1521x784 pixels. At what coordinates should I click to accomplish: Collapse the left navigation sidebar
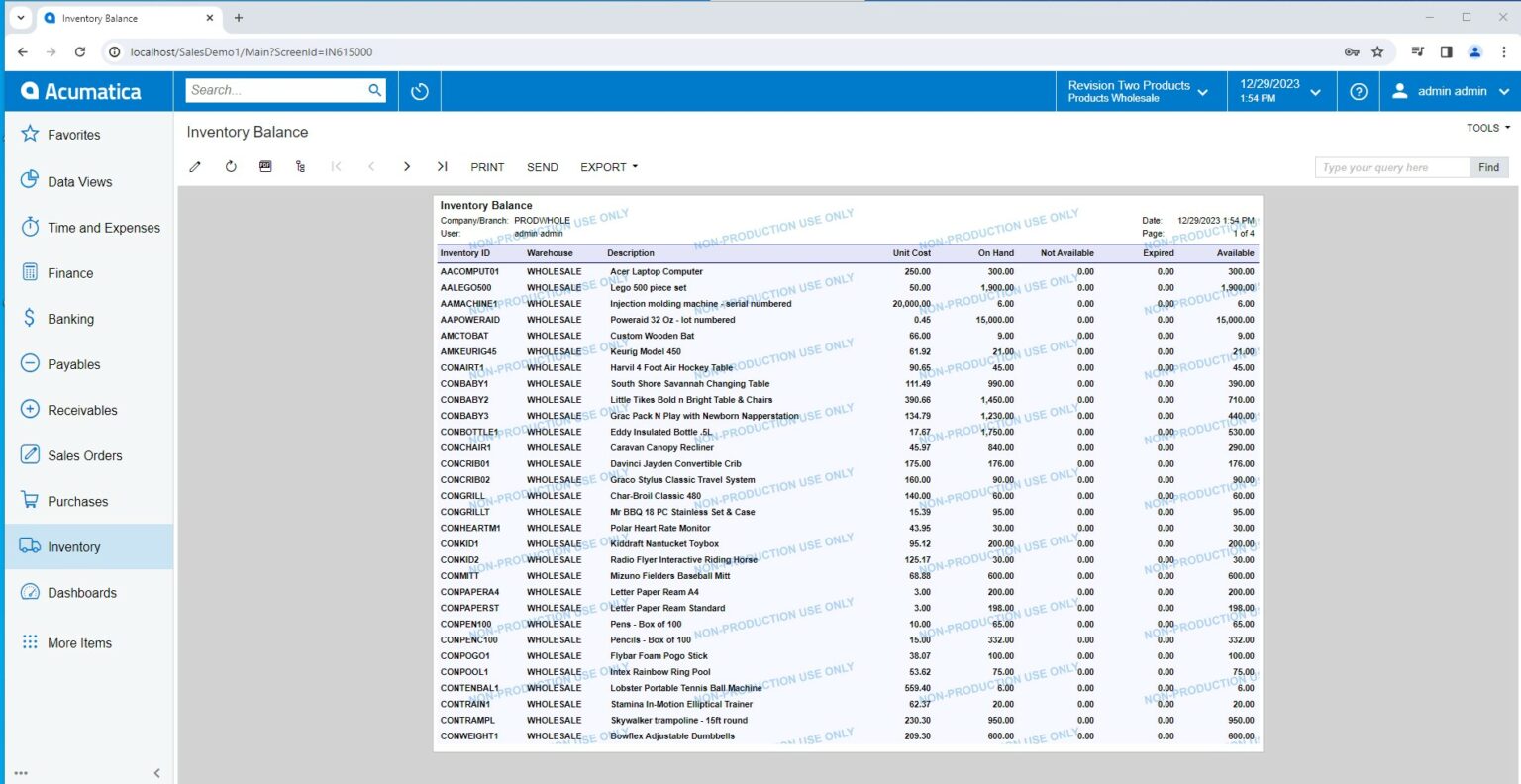(156, 773)
